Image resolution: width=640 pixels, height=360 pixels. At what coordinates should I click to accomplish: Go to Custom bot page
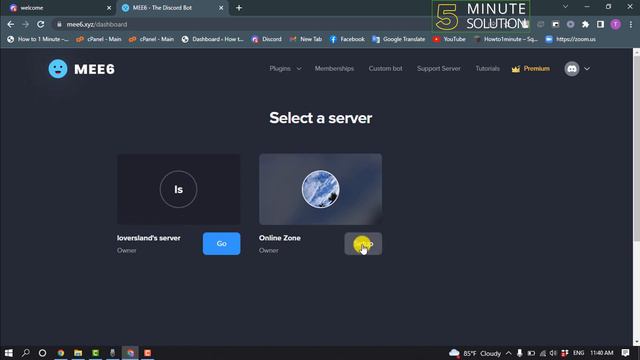click(x=385, y=69)
